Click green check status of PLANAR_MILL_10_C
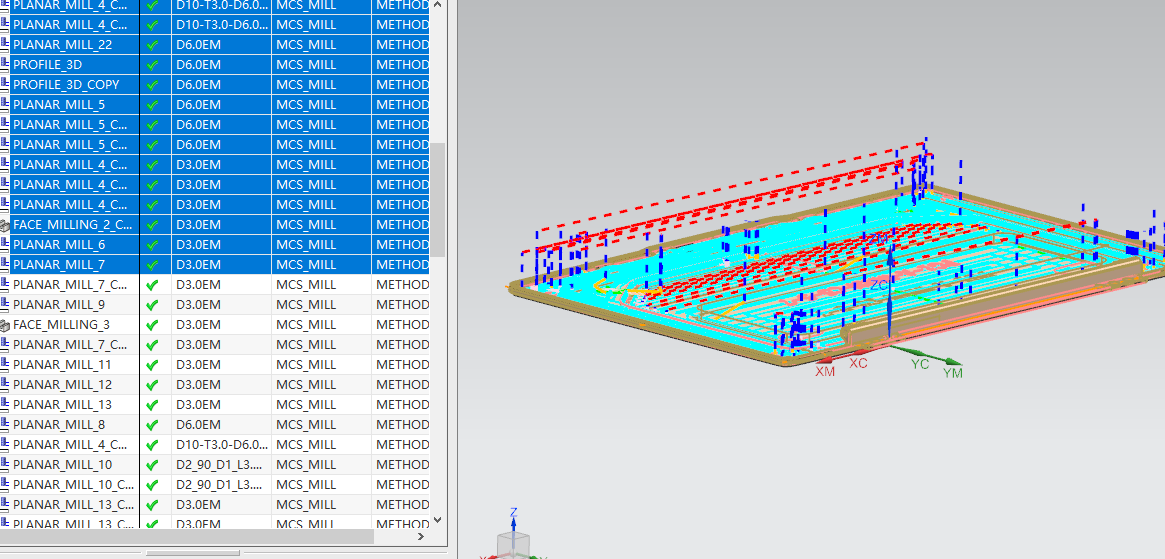The height and width of the screenshot is (559, 1165). (153, 485)
